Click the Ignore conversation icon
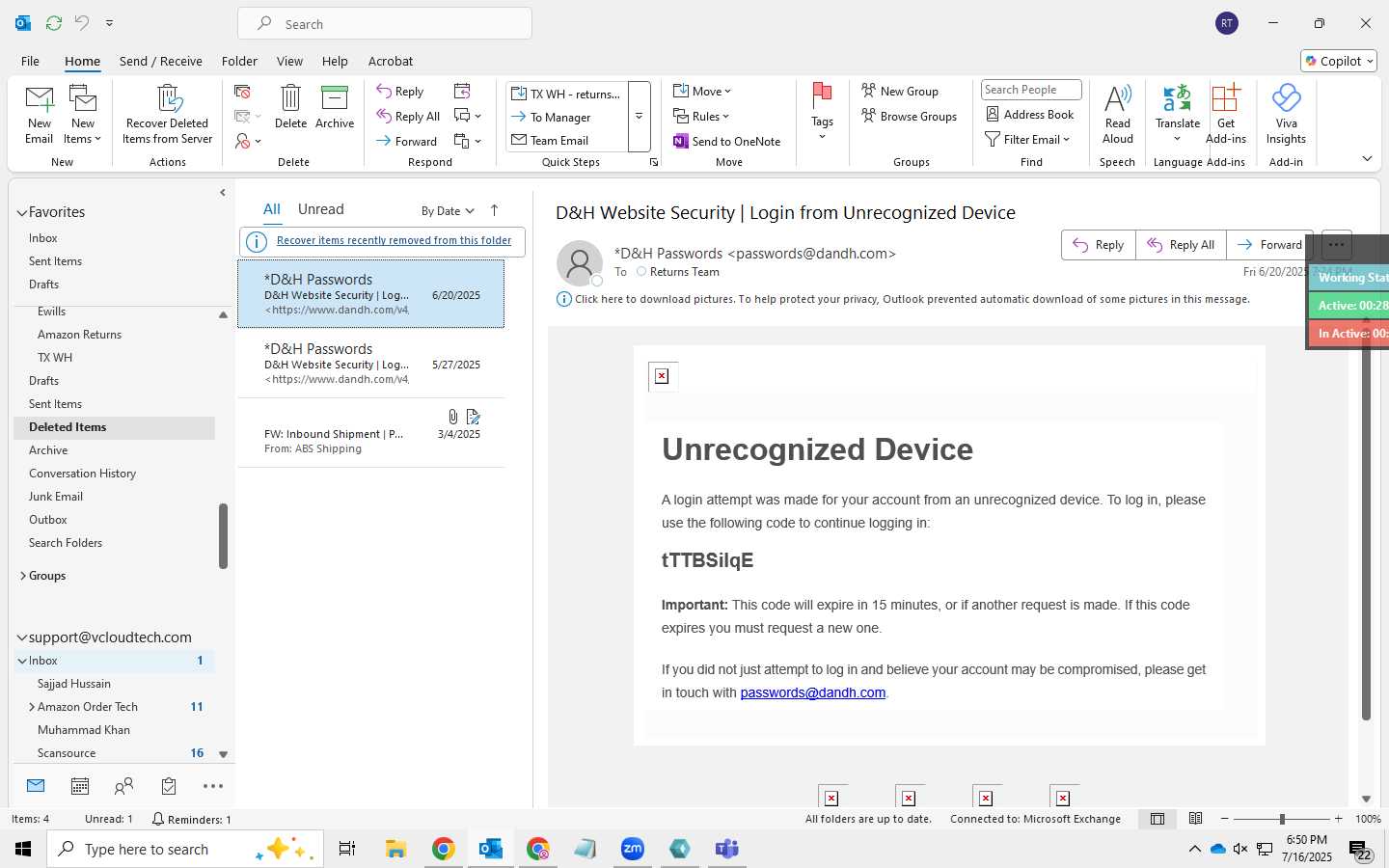1389x868 pixels. pos(242,92)
